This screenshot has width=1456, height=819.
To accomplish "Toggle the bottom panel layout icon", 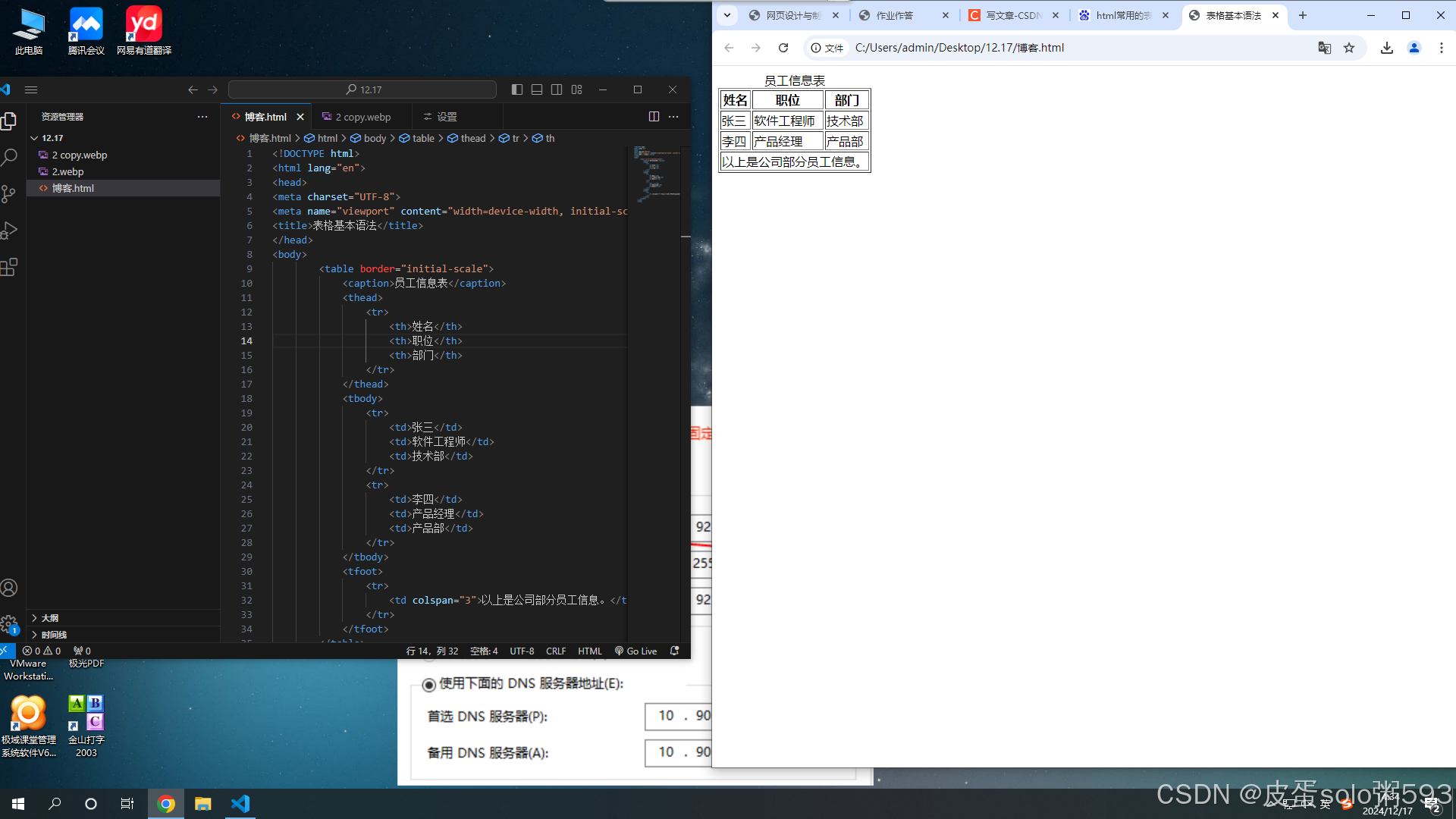I will point(537,89).
